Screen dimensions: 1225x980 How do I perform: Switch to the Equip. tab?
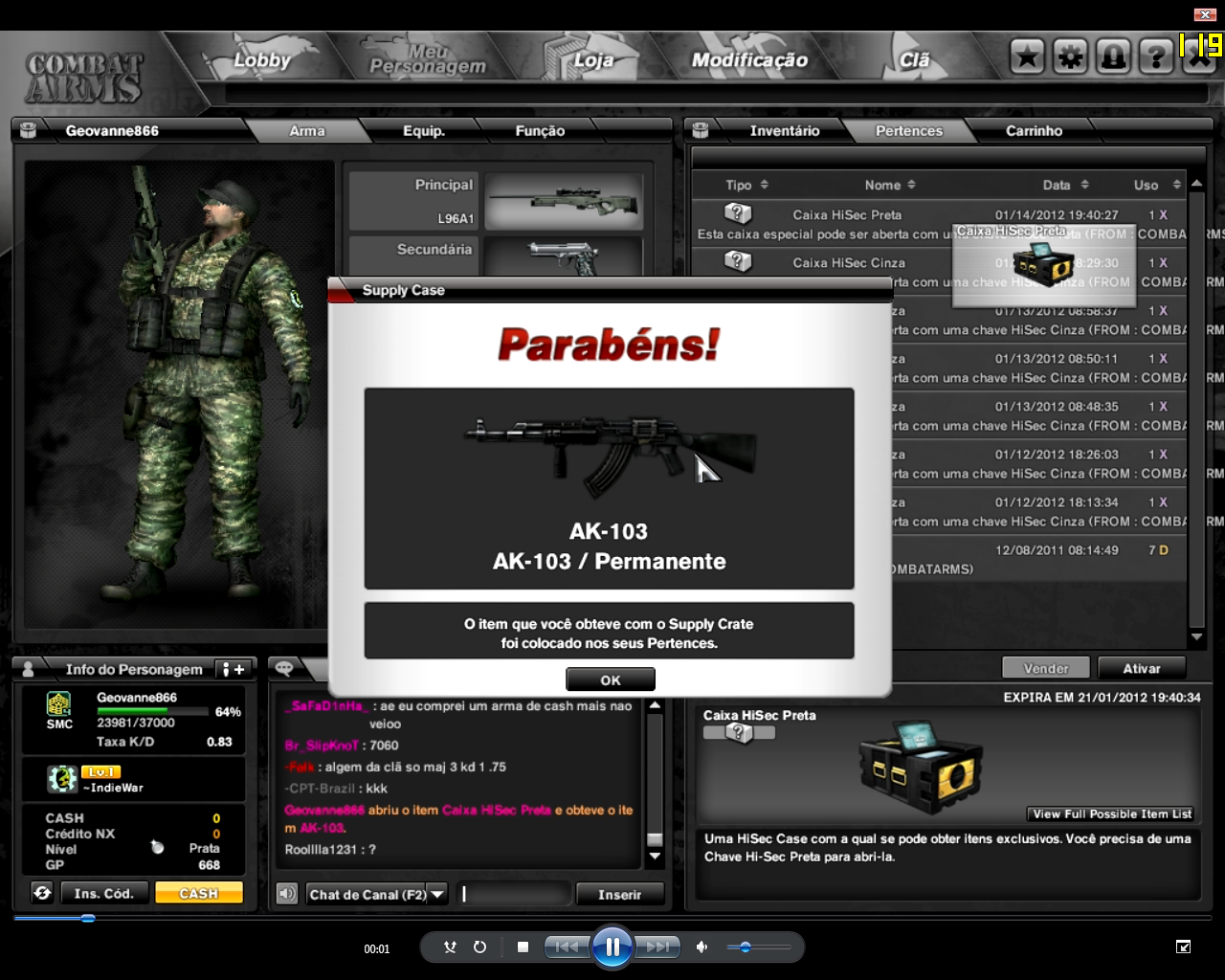coord(424,131)
